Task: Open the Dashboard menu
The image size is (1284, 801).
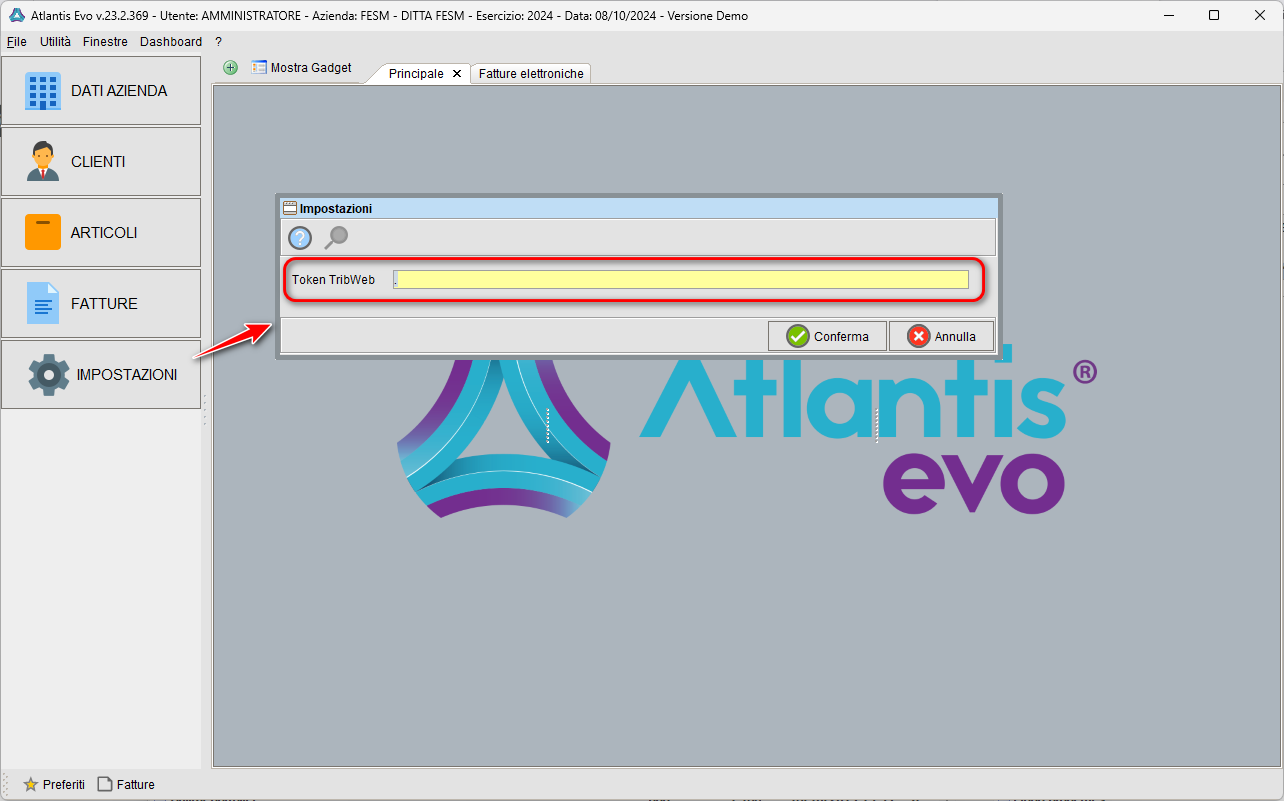Action: [171, 41]
